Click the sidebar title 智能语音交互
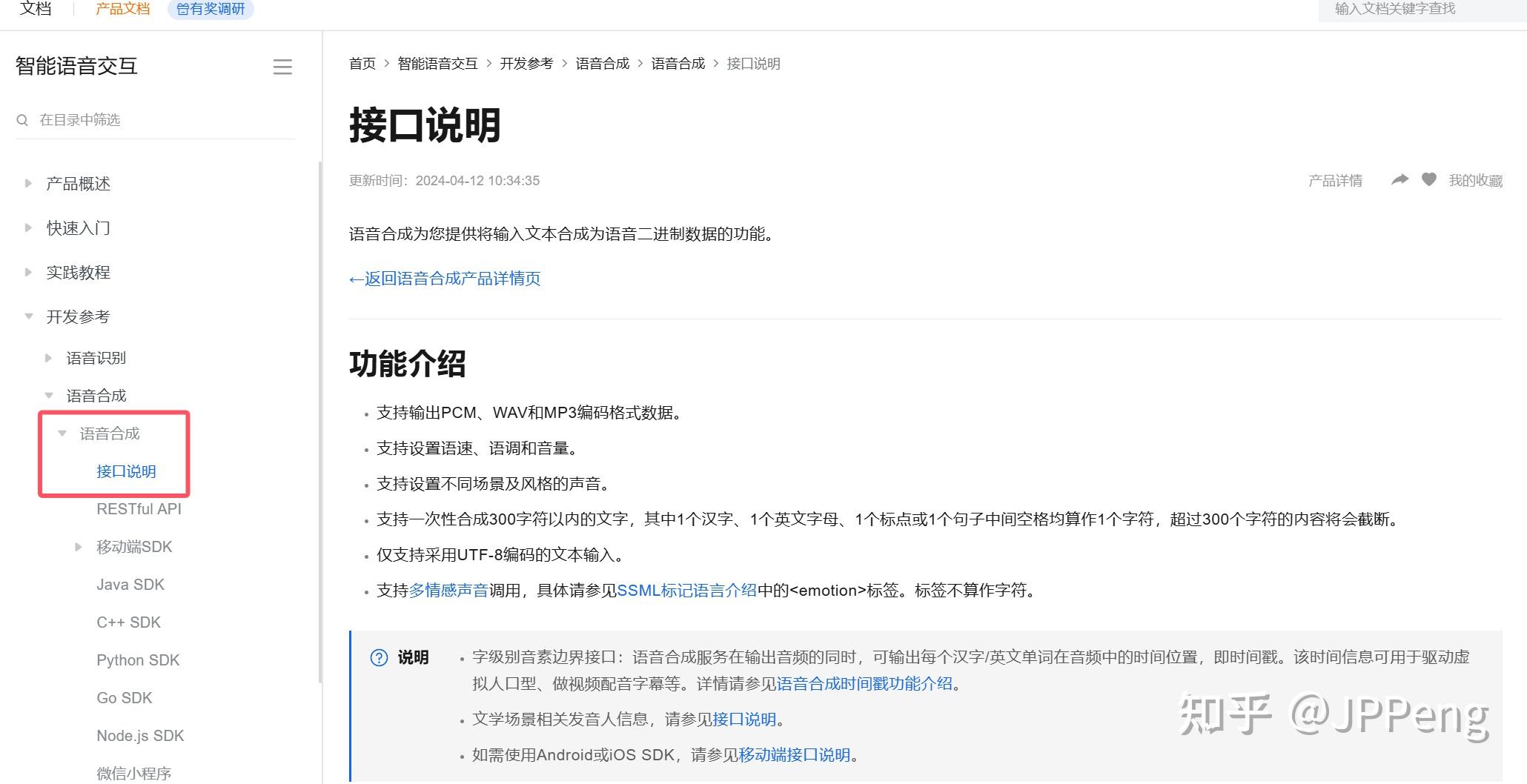1527x784 pixels. [x=76, y=66]
